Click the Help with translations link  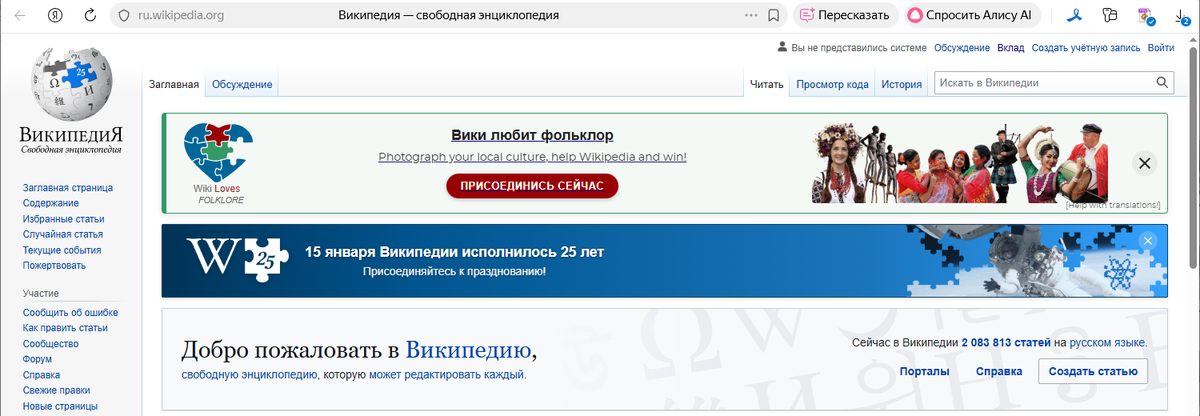1113,205
